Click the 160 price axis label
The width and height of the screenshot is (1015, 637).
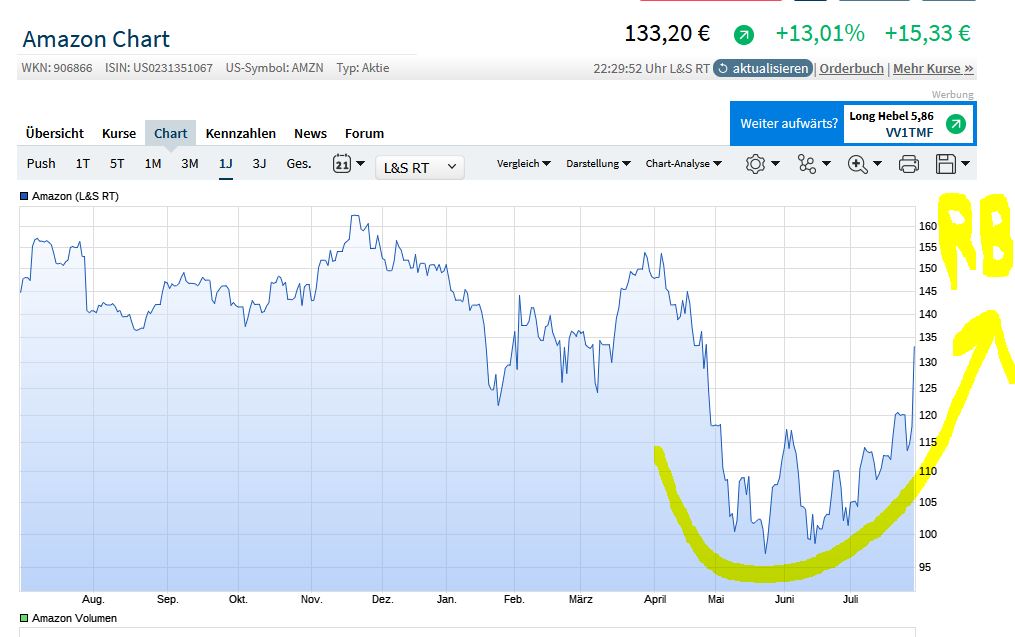tap(928, 226)
